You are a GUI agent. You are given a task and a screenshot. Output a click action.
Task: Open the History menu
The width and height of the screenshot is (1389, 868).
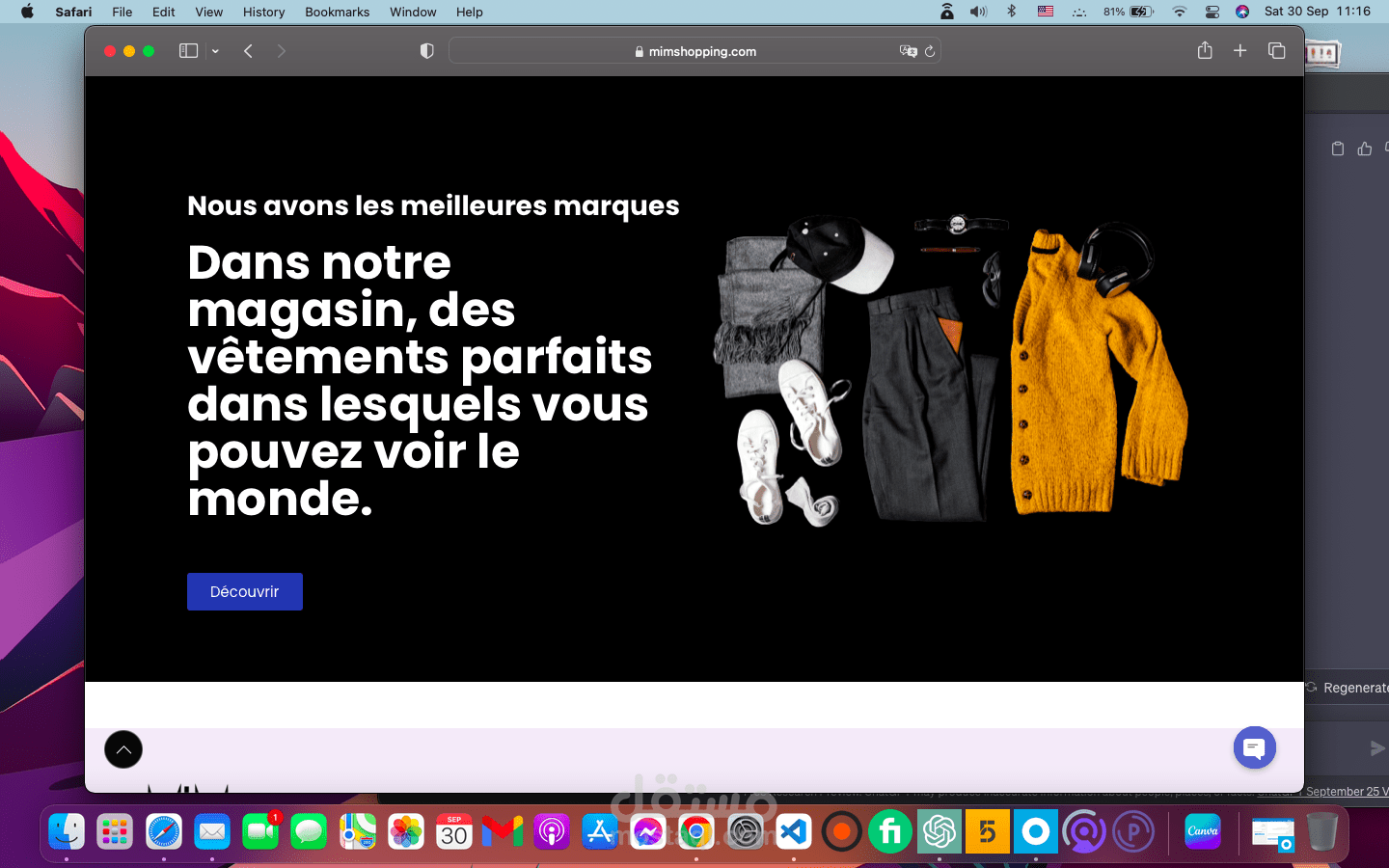point(263,12)
